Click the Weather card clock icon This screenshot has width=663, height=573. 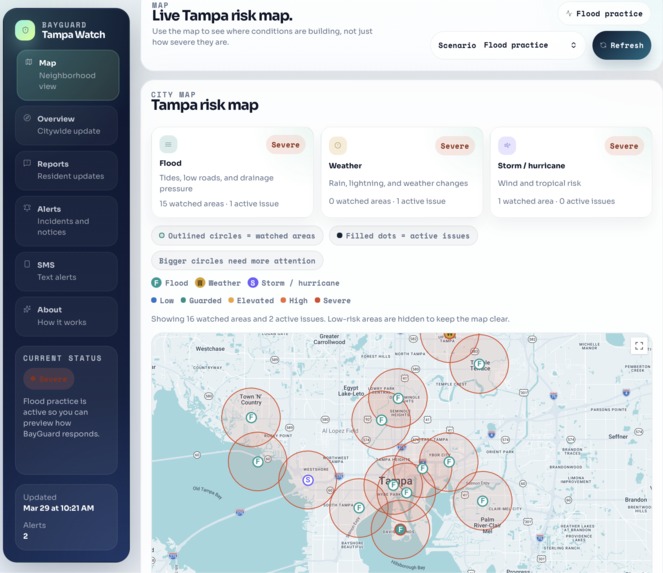click(x=337, y=145)
